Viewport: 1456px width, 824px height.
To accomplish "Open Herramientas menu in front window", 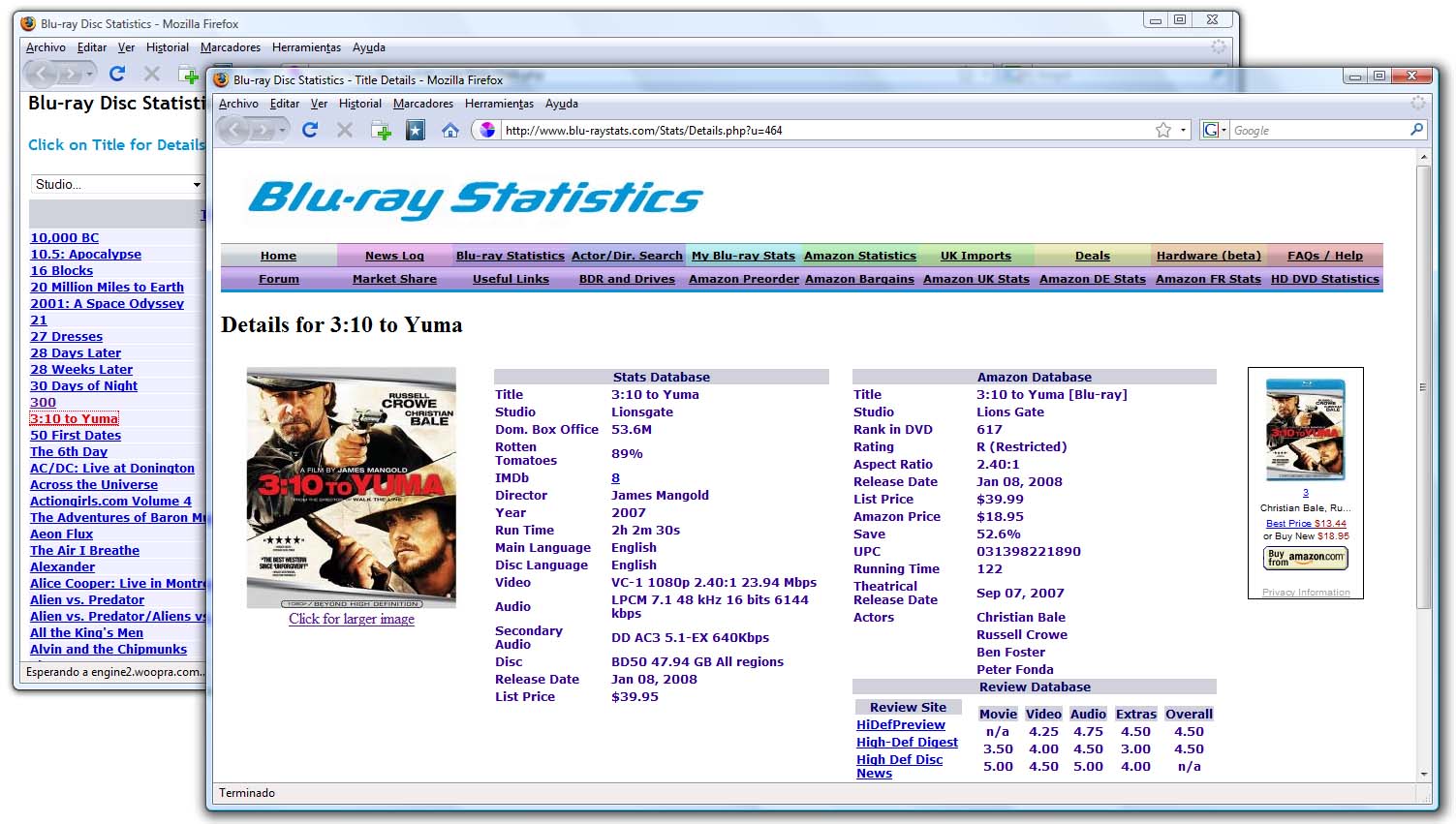I will (499, 104).
